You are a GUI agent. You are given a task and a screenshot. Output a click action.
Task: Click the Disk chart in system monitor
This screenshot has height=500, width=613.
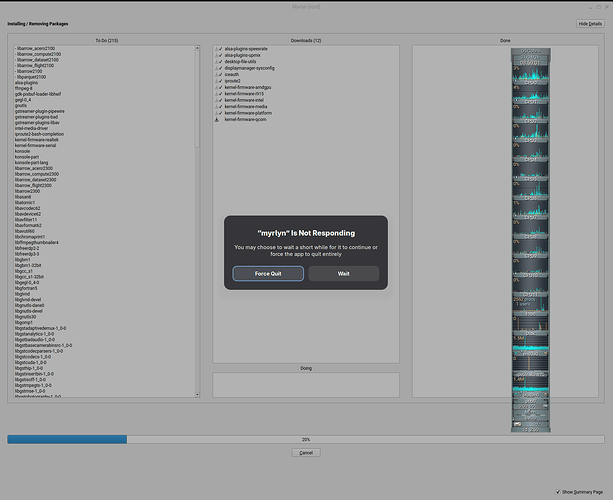(x=531, y=326)
